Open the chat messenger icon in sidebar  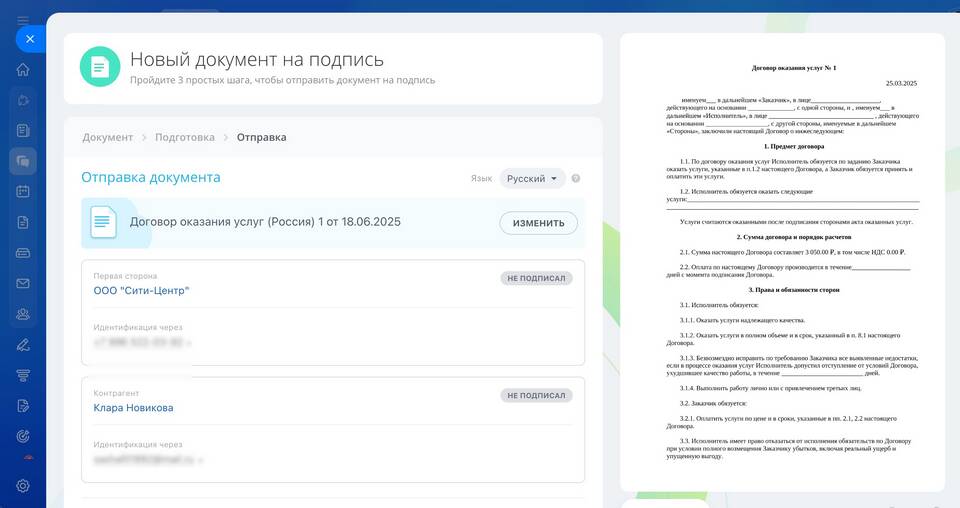23,161
